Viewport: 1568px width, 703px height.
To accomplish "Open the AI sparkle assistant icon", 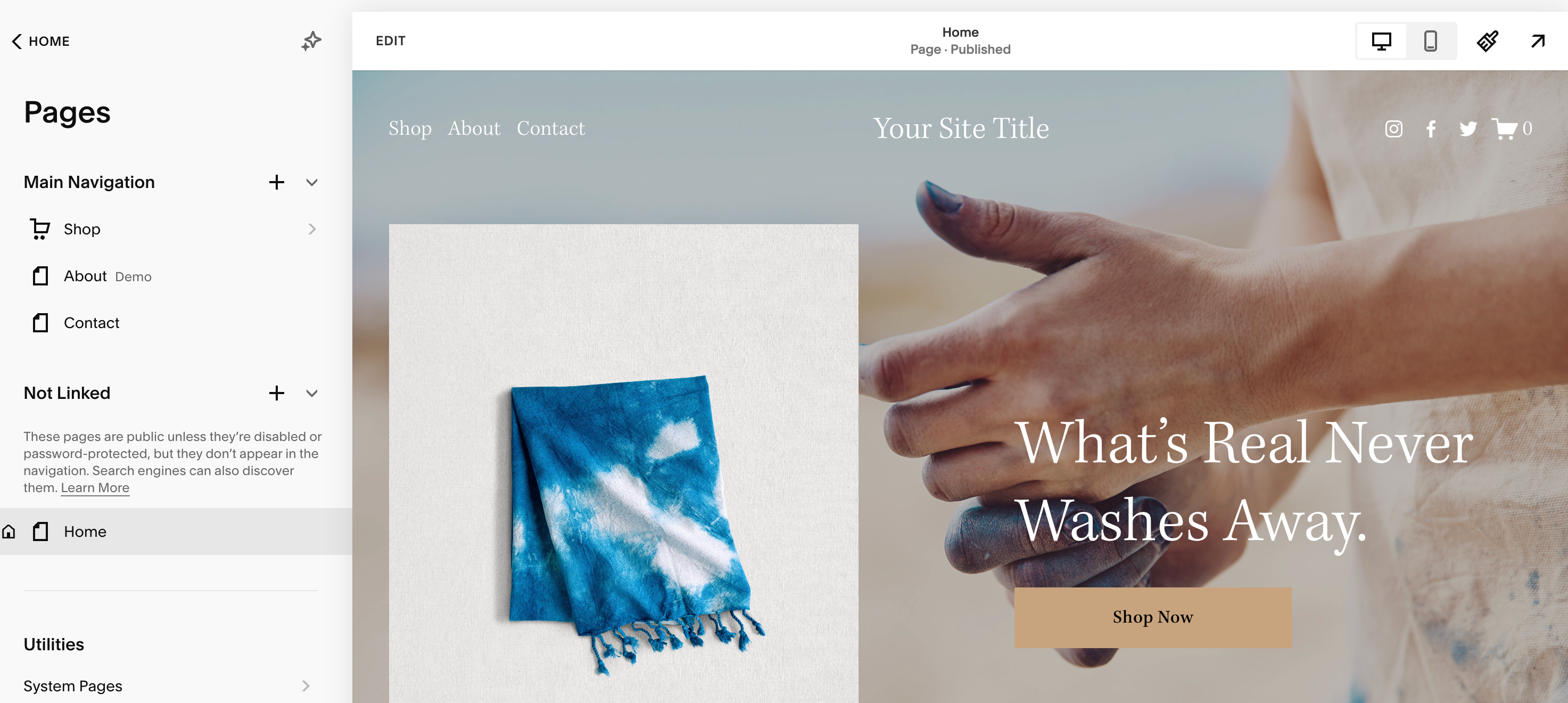I will coord(311,41).
